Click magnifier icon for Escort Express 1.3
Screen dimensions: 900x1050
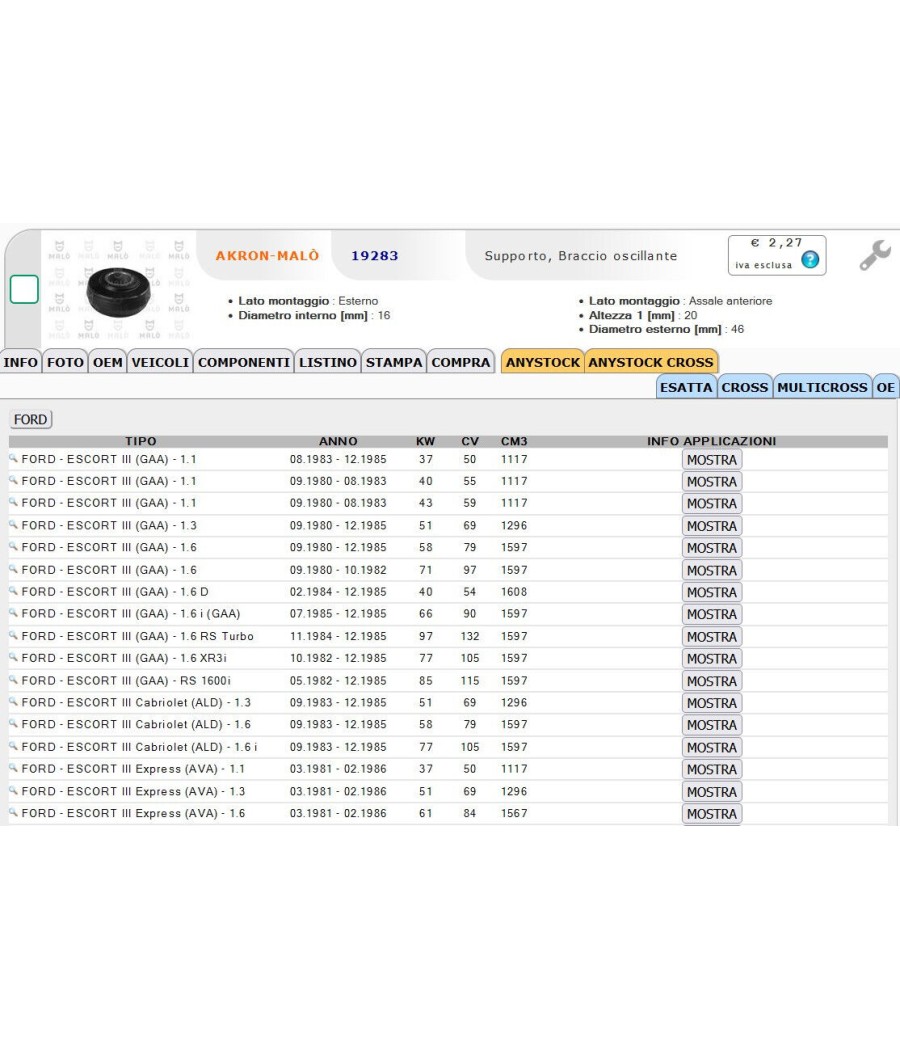pyautogui.click(x=13, y=791)
